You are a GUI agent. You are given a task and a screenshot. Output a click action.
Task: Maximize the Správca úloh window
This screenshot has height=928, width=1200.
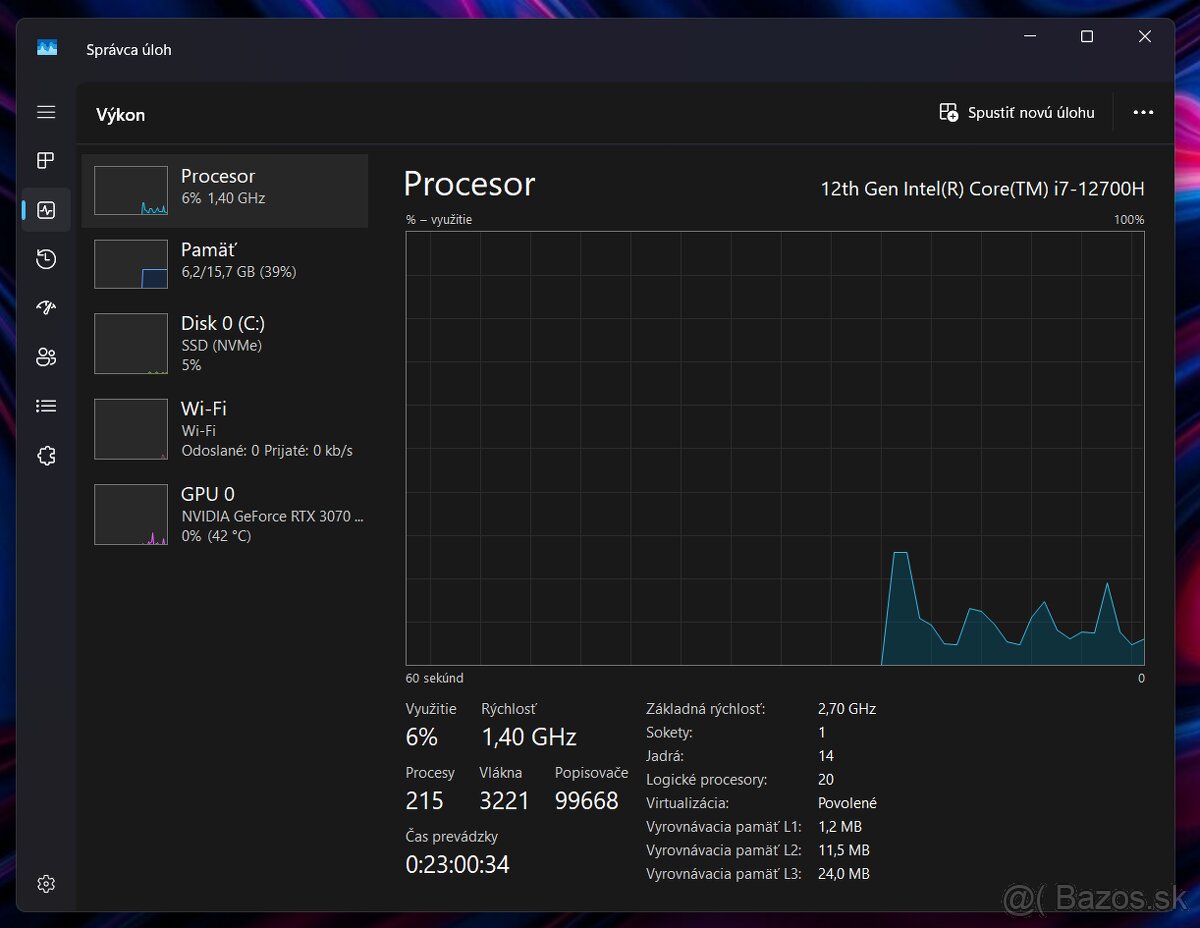coord(1087,36)
